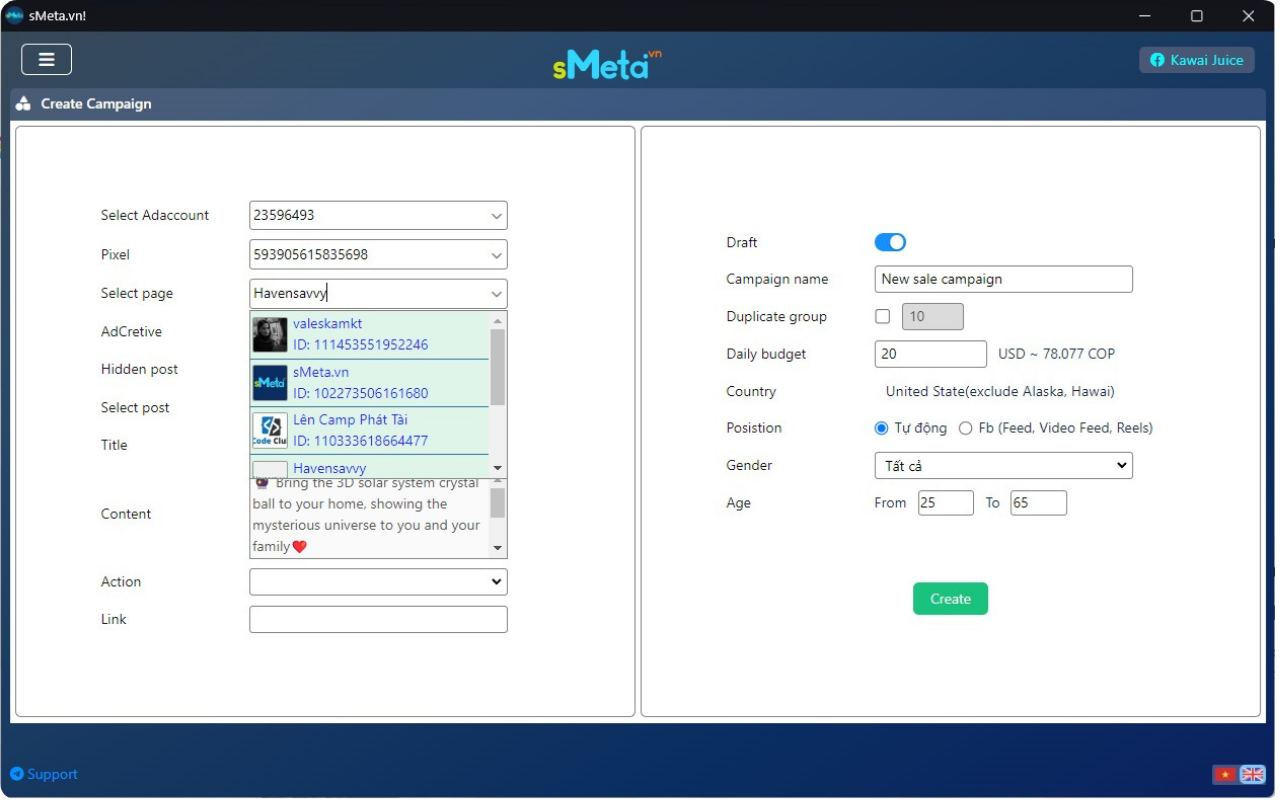This screenshot has width=1280, height=800.
Task: Click the green Create button
Action: tap(950, 599)
